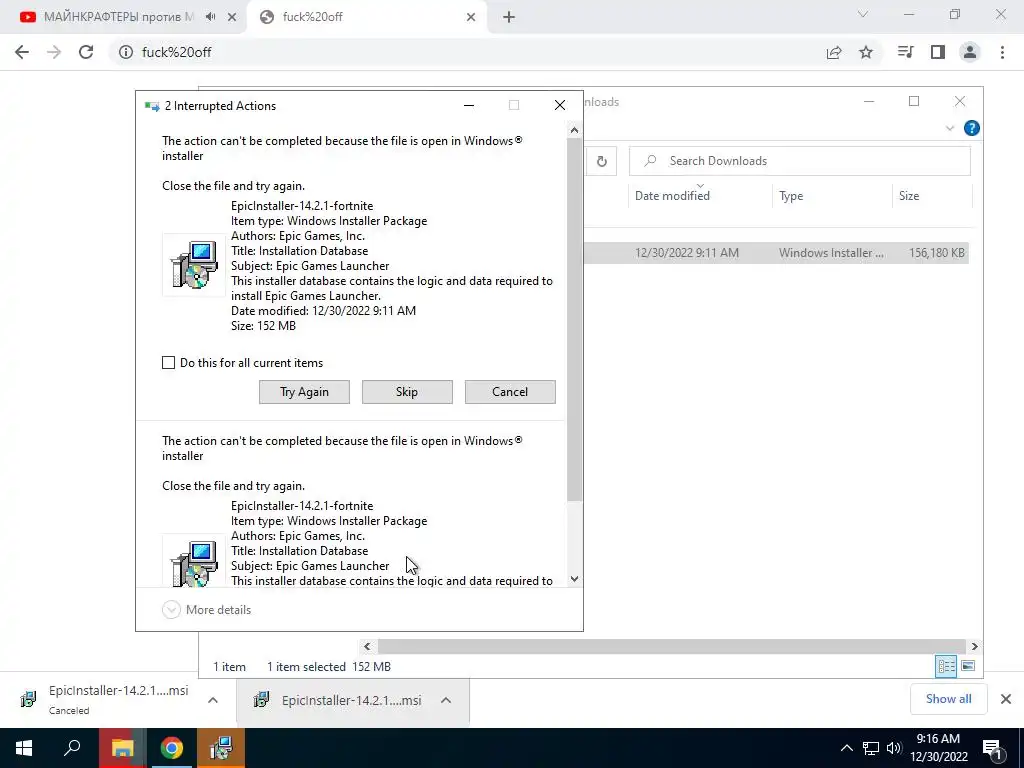Click the Explorer horizontal scrollbar thumb
The image size is (1024, 768).
coord(671,646)
